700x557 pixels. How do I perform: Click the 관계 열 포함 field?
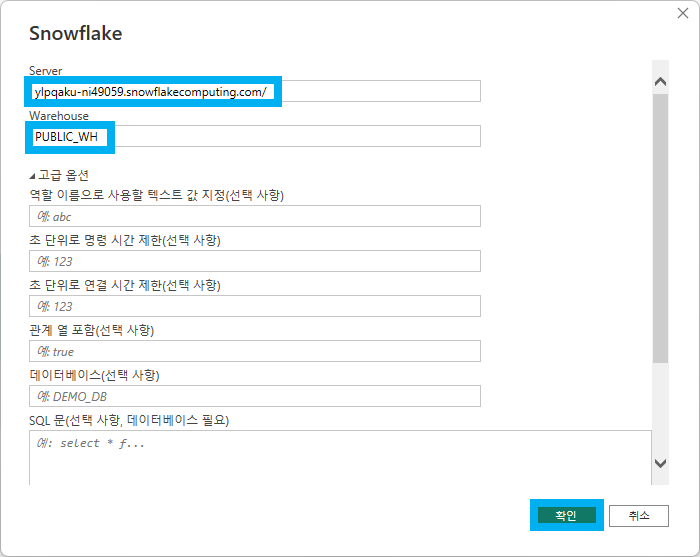coord(255,351)
